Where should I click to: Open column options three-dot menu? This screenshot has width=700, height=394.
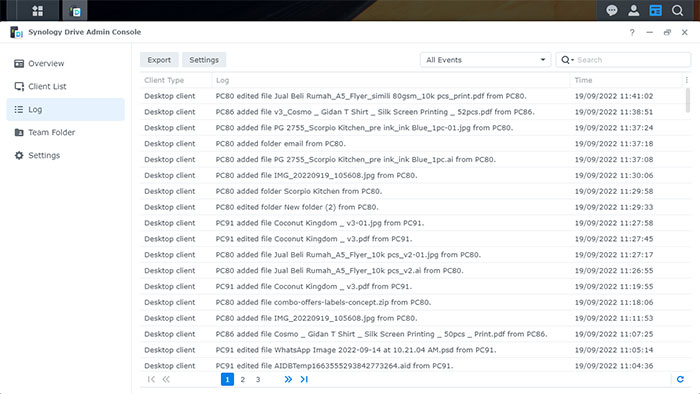click(687, 80)
